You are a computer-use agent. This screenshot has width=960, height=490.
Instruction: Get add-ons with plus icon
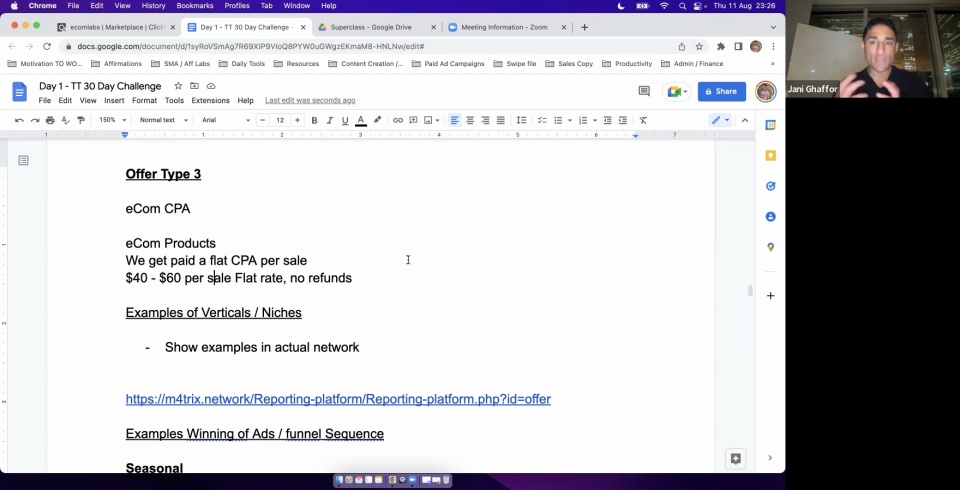770,296
